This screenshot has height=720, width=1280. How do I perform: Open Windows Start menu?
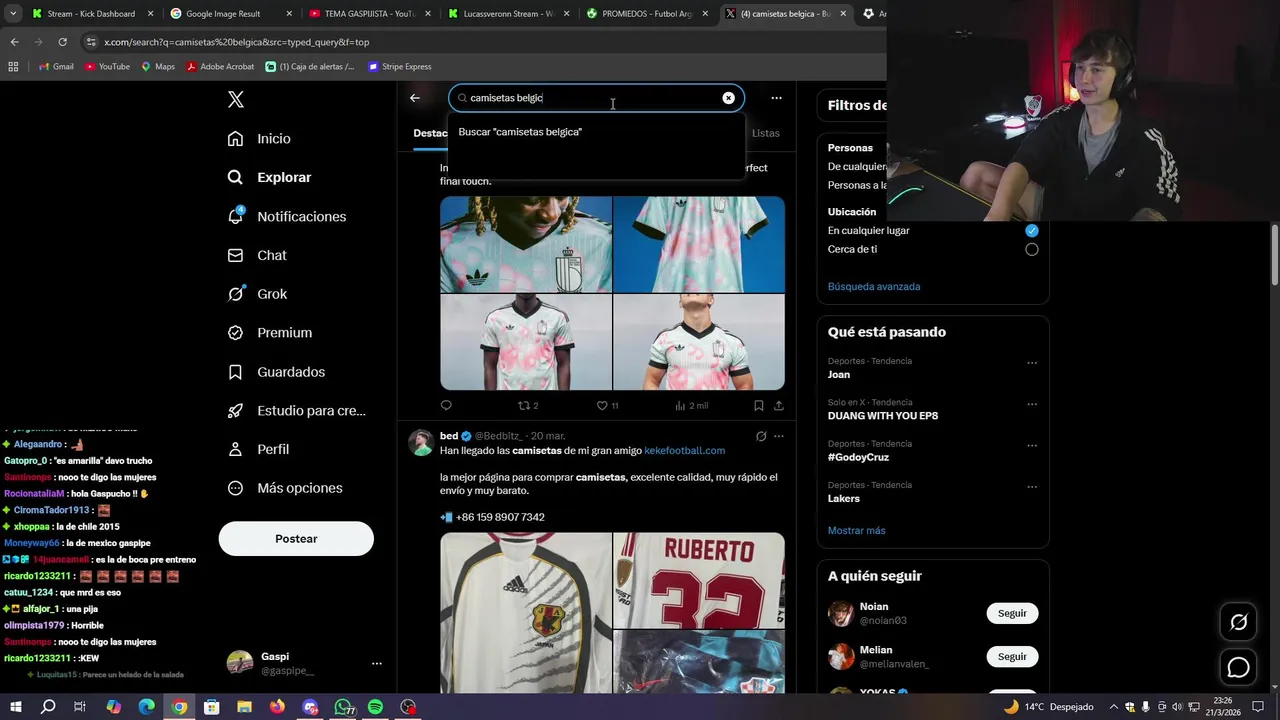click(x=16, y=707)
